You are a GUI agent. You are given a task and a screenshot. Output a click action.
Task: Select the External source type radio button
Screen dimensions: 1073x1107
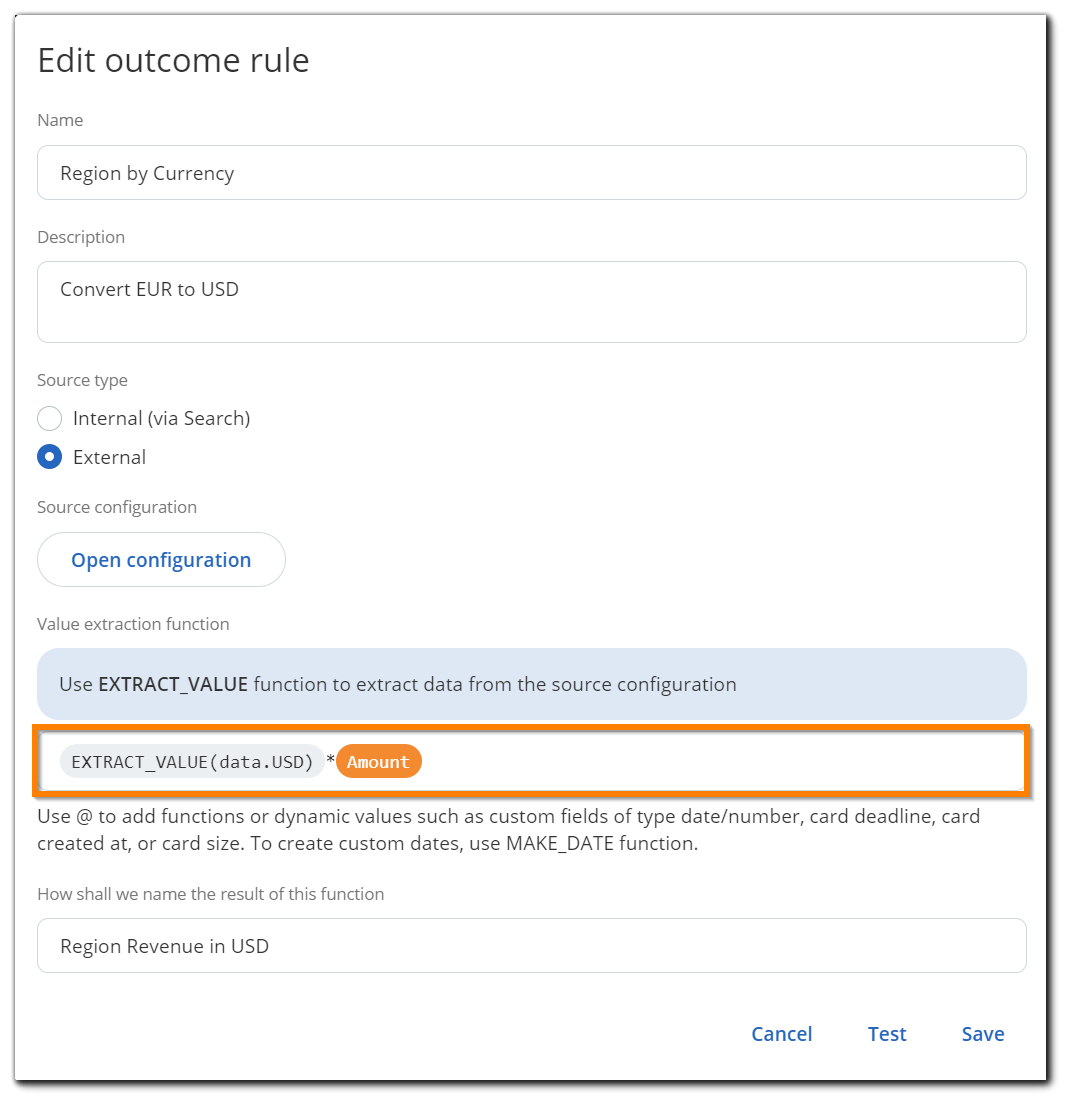tap(50, 457)
